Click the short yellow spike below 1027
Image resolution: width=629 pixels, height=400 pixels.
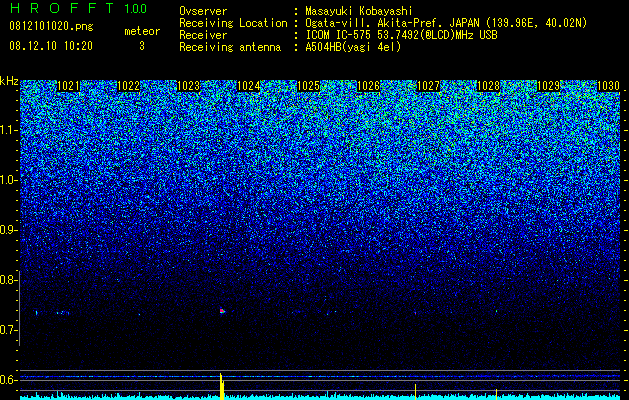pyautogui.click(x=416, y=392)
